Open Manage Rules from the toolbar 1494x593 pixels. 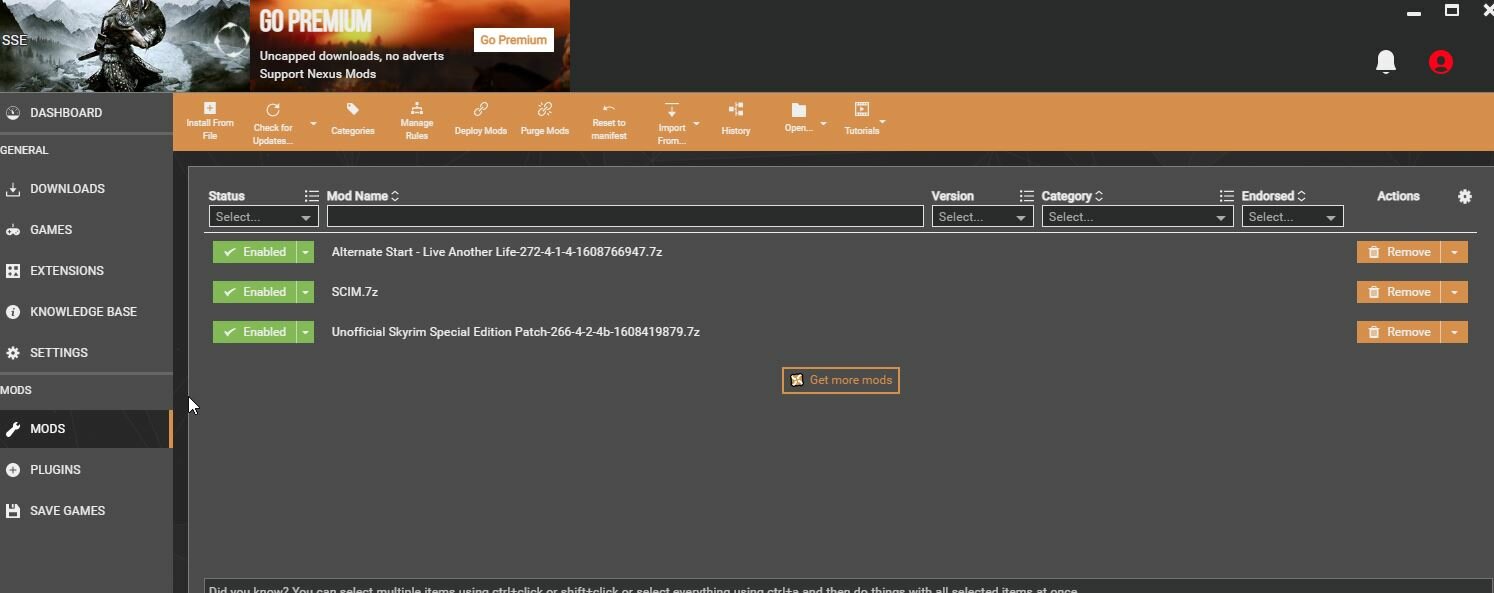click(x=417, y=122)
